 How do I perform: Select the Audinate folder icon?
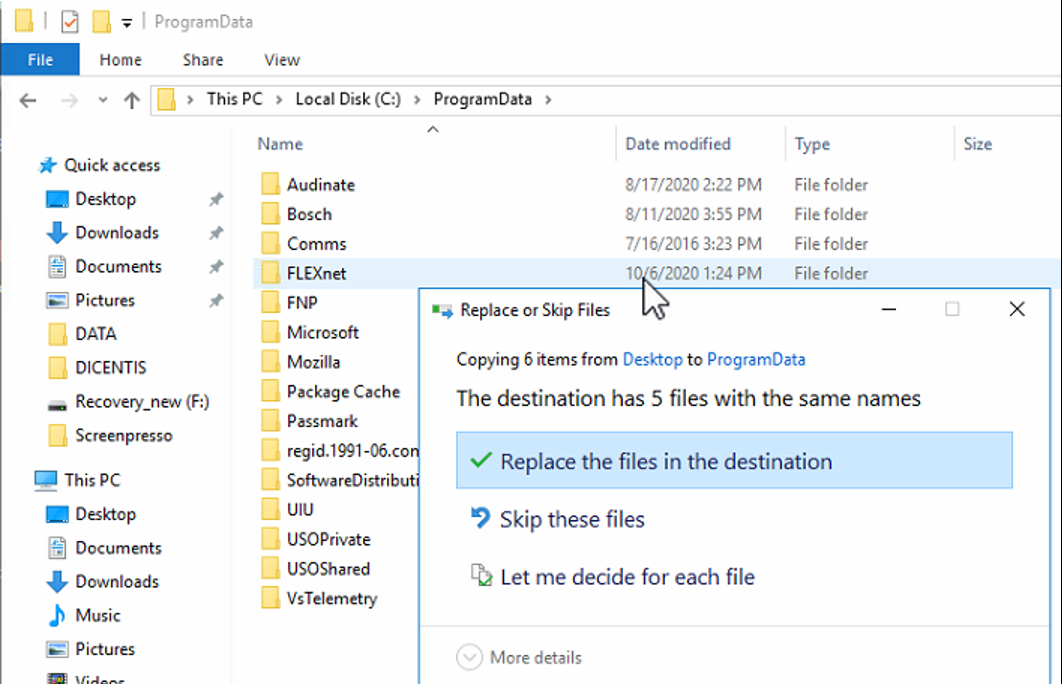pyautogui.click(x=270, y=185)
